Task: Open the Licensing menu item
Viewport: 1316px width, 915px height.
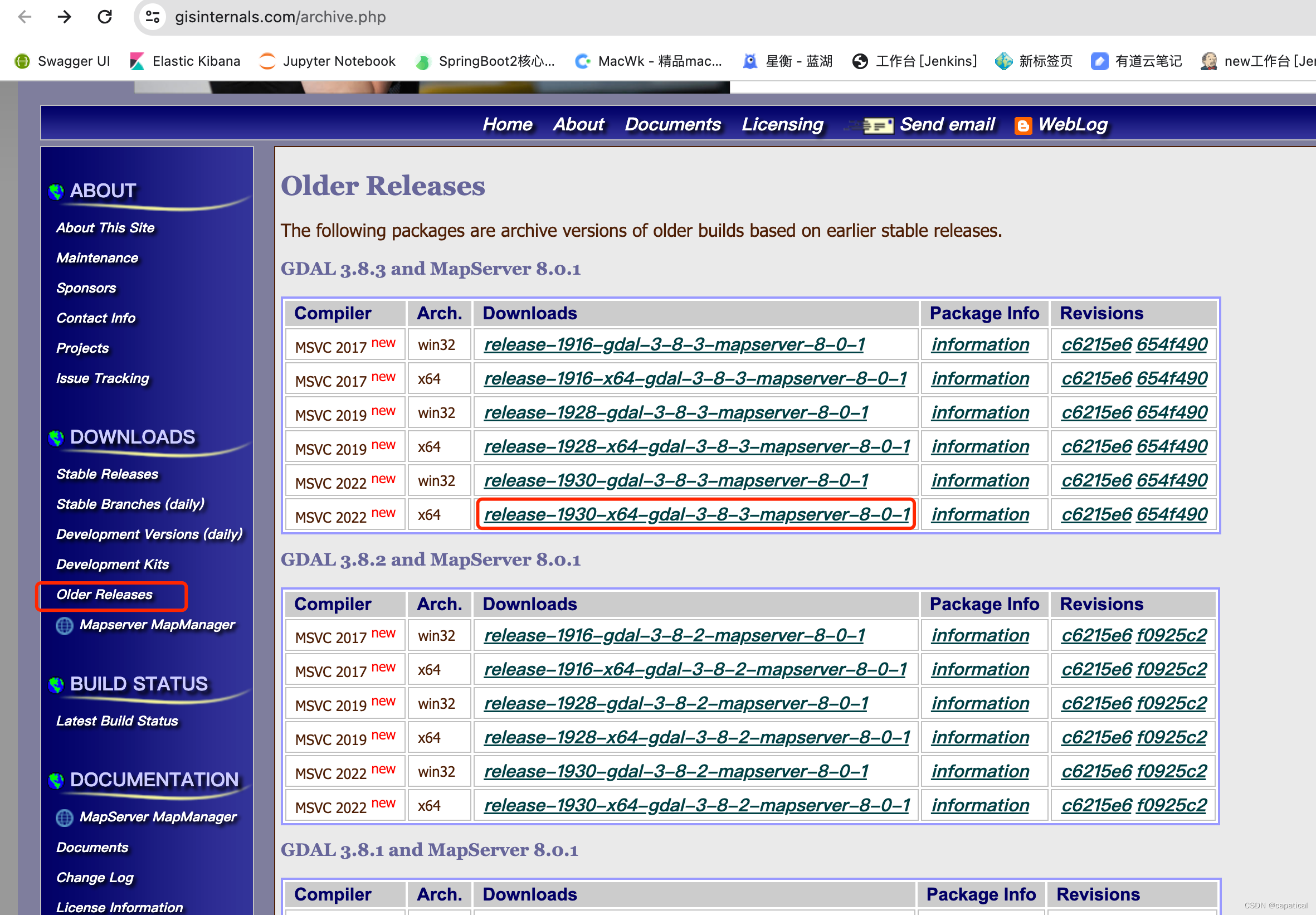Action: (782, 124)
